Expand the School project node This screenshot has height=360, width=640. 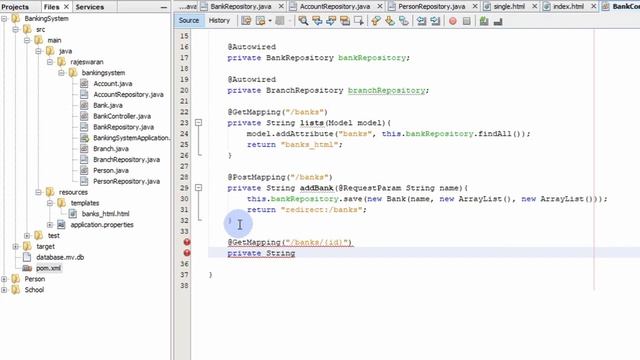coord(4,290)
